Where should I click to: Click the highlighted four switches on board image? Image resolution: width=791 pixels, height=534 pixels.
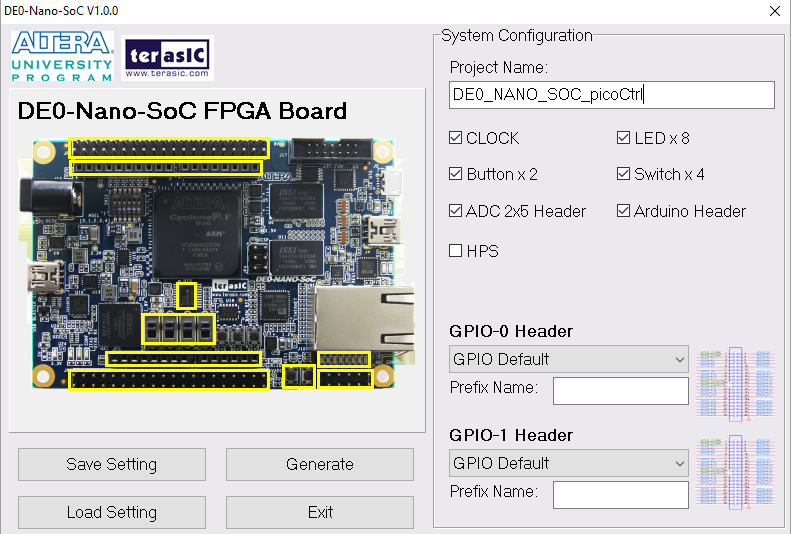179,328
